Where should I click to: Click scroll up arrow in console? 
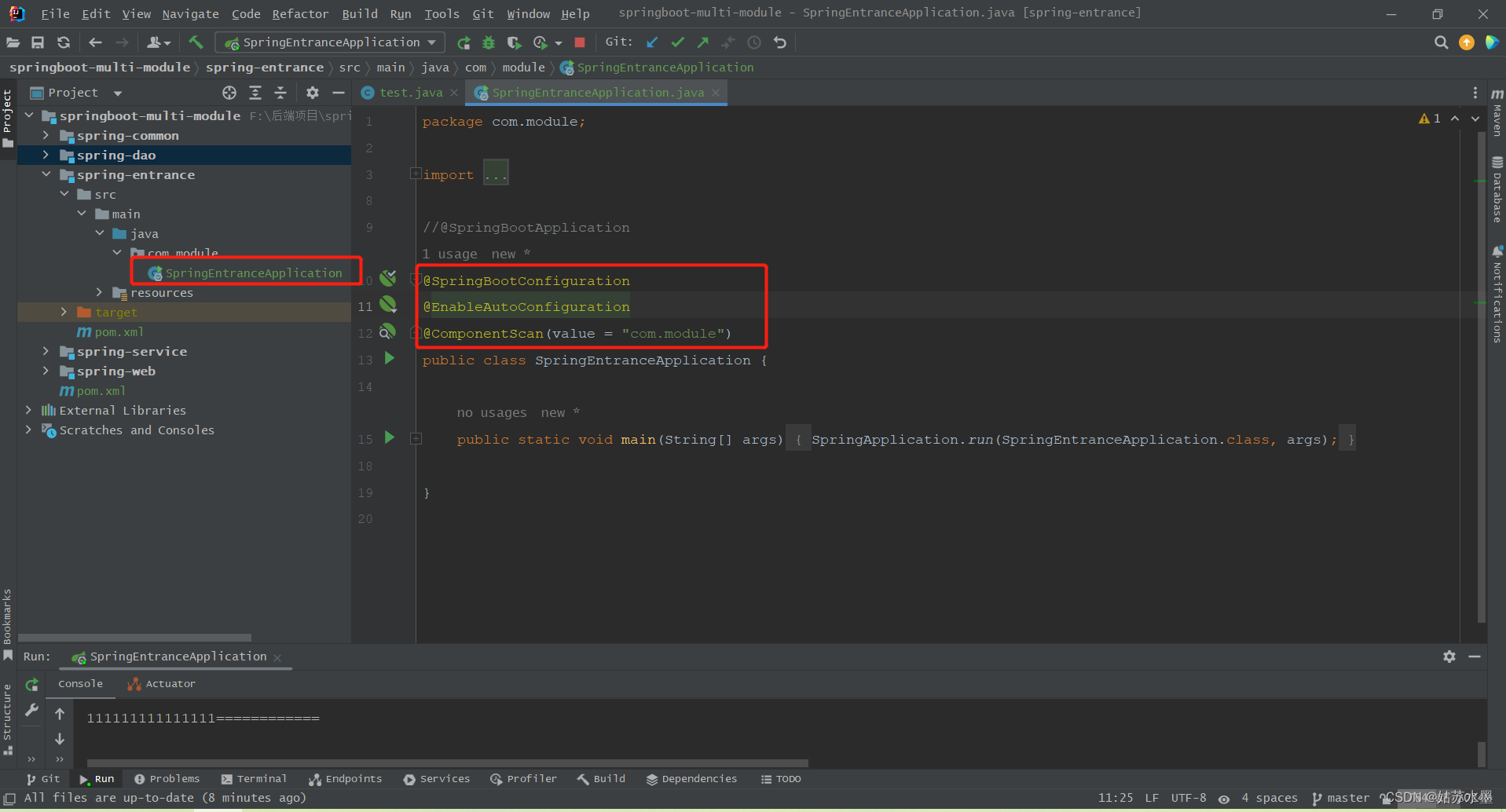pos(60,714)
